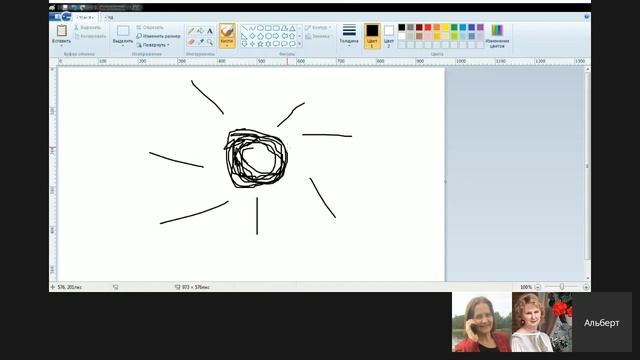Screen dimensions: 640x360
Task: Move the shapes gallery up one row
Action: pos(300,28)
